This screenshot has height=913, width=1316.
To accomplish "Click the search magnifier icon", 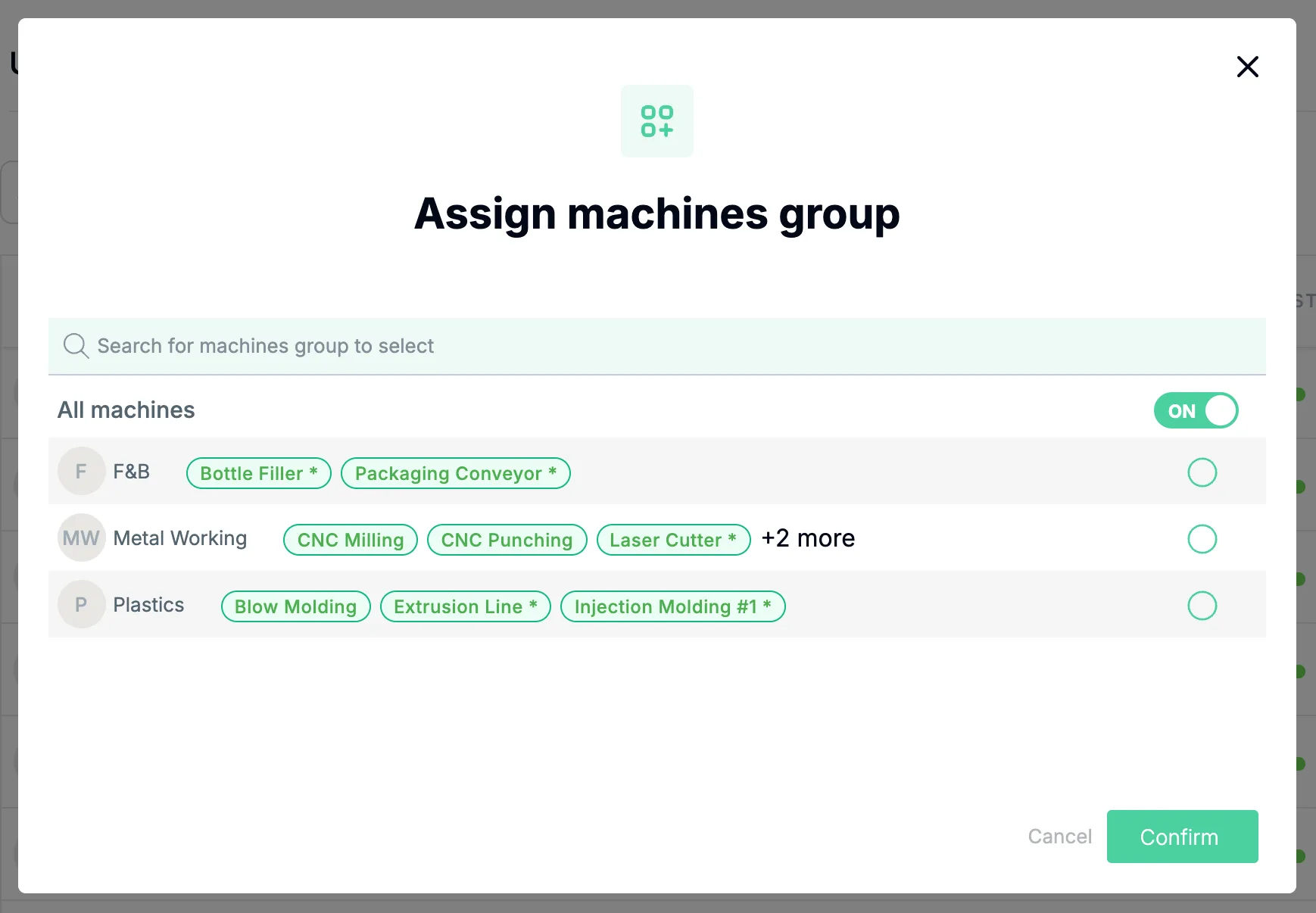I will pos(76,346).
